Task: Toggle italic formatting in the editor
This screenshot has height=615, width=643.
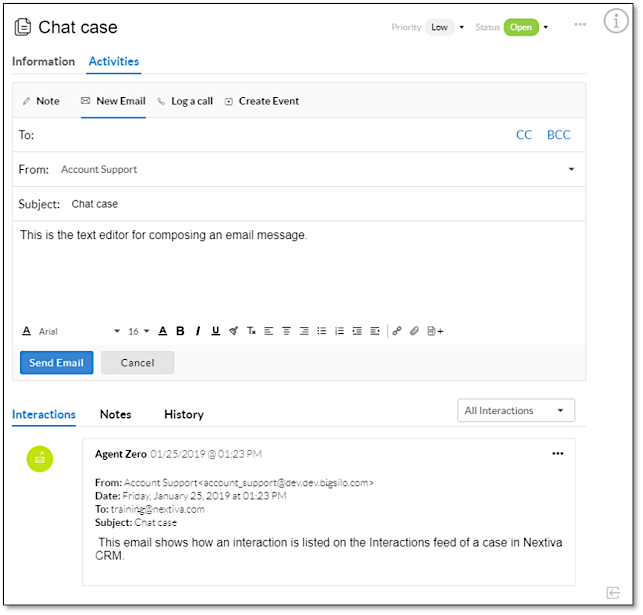Action: (198, 331)
